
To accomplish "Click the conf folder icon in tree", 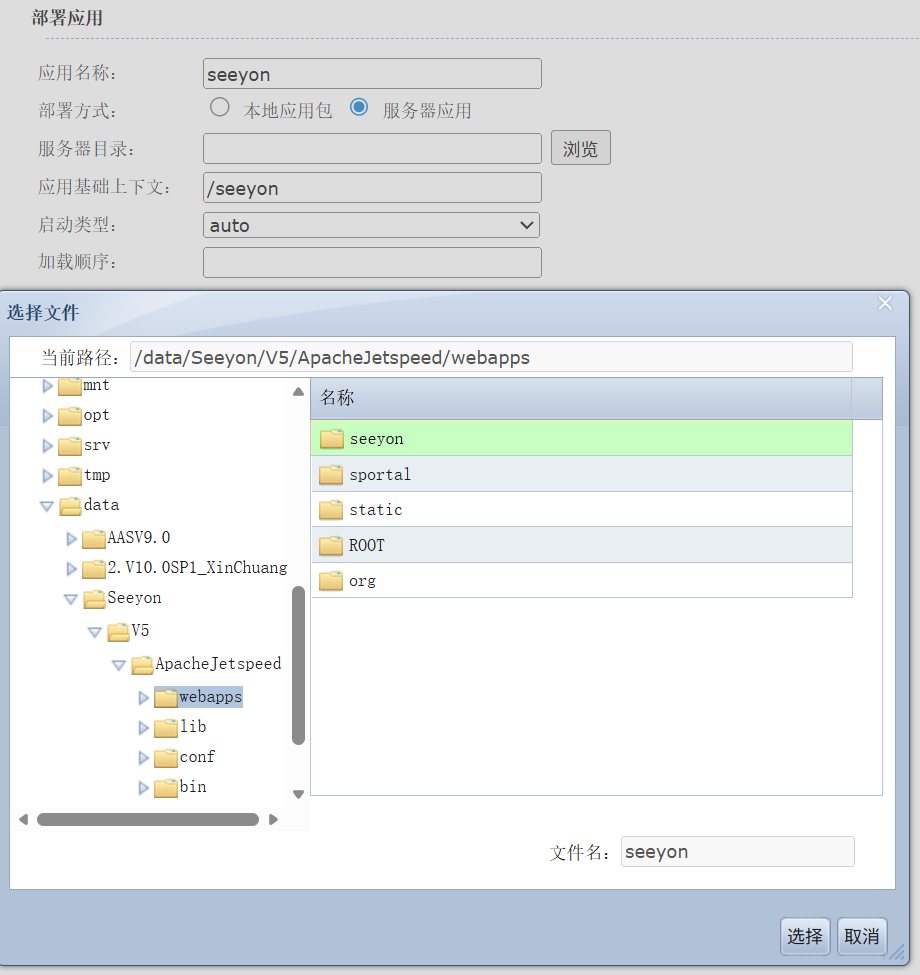I will coord(166,758).
